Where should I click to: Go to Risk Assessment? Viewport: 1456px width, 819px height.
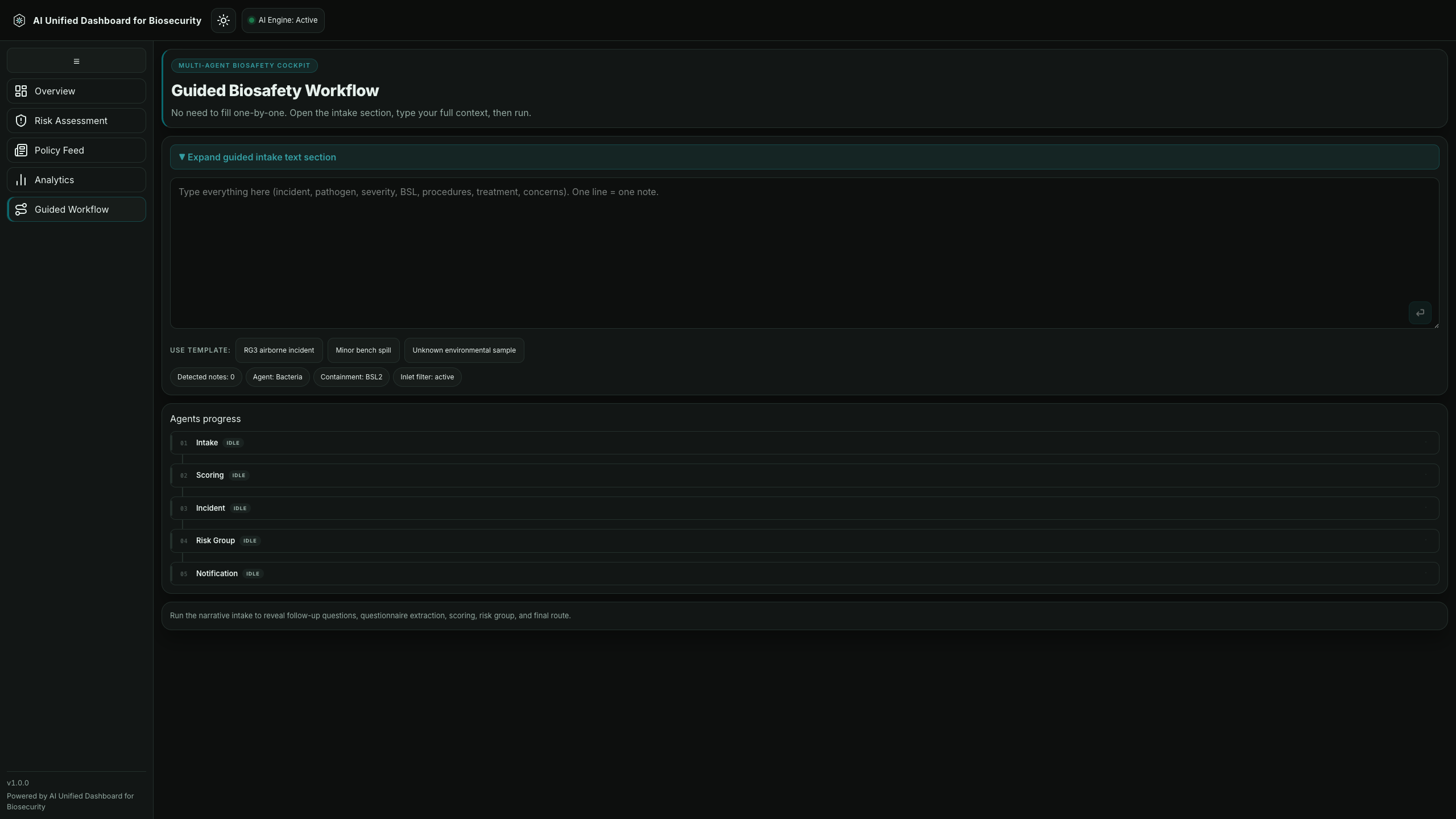[x=76, y=121]
